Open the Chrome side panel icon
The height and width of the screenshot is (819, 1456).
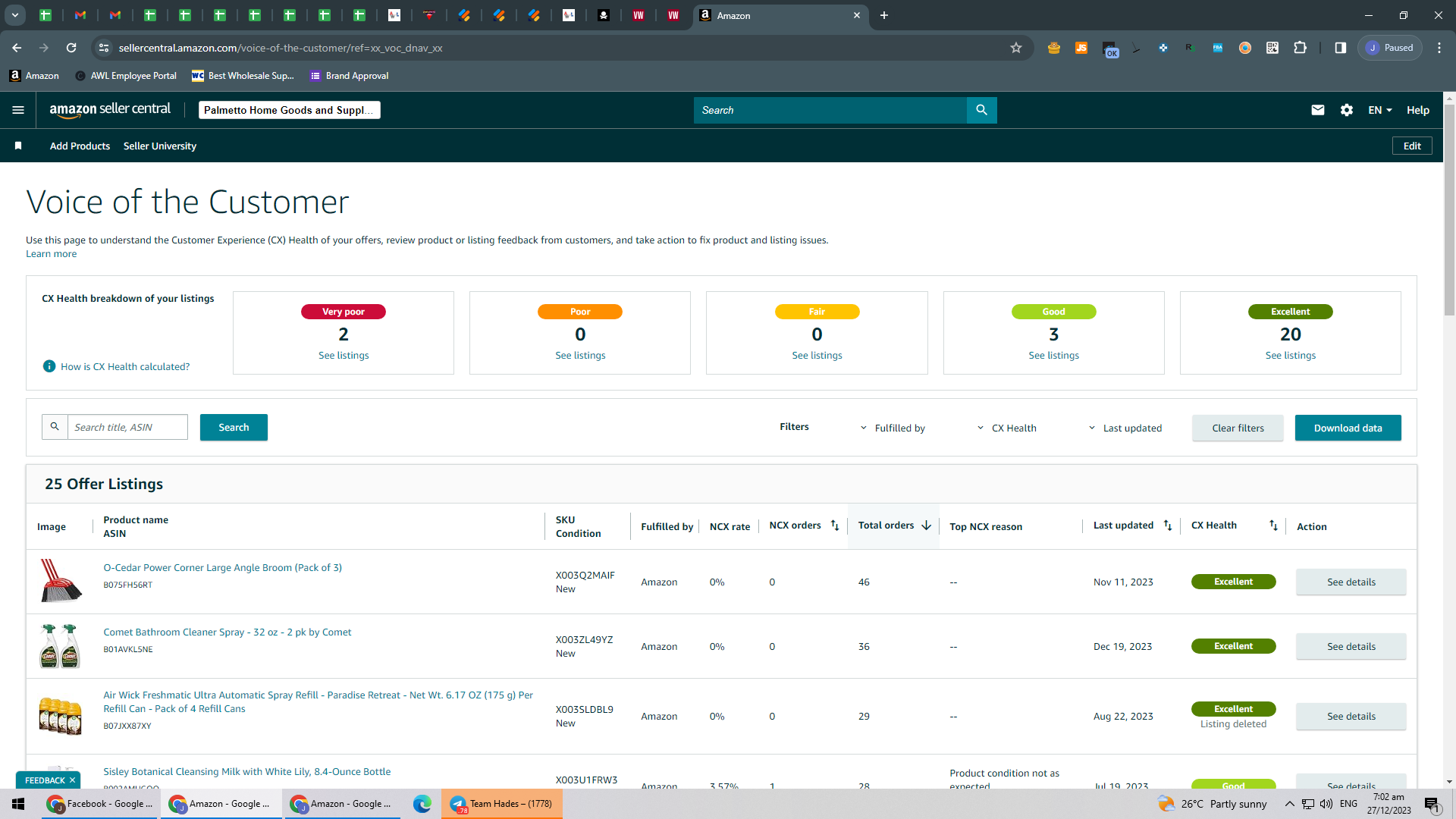(x=1341, y=48)
